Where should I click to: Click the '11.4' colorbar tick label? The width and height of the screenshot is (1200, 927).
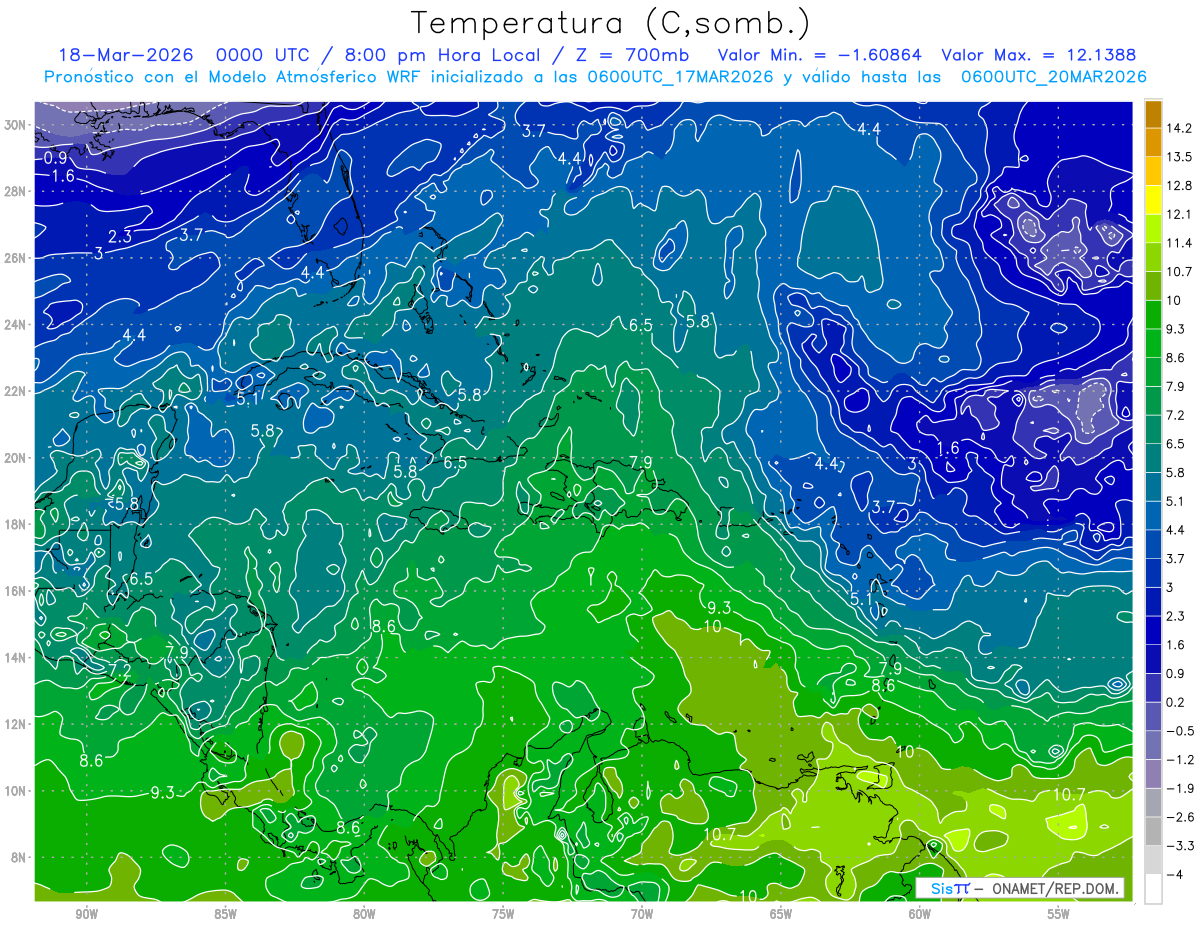tap(1179, 243)
